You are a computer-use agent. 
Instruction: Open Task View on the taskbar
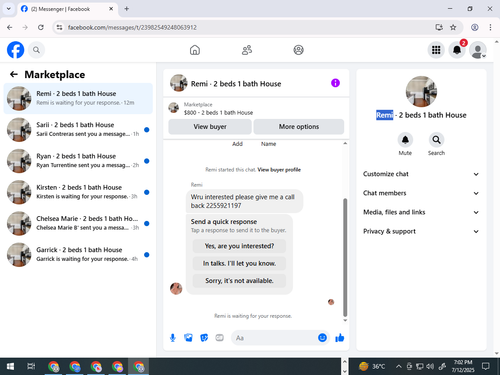31,367
